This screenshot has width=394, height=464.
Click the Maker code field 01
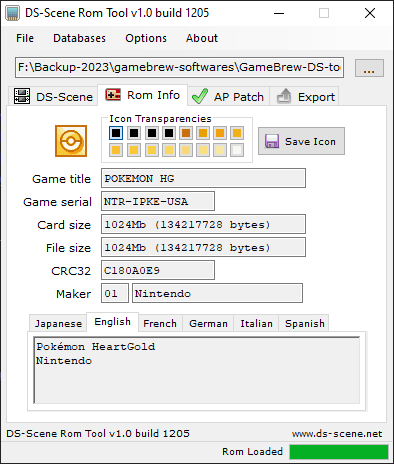115,293
